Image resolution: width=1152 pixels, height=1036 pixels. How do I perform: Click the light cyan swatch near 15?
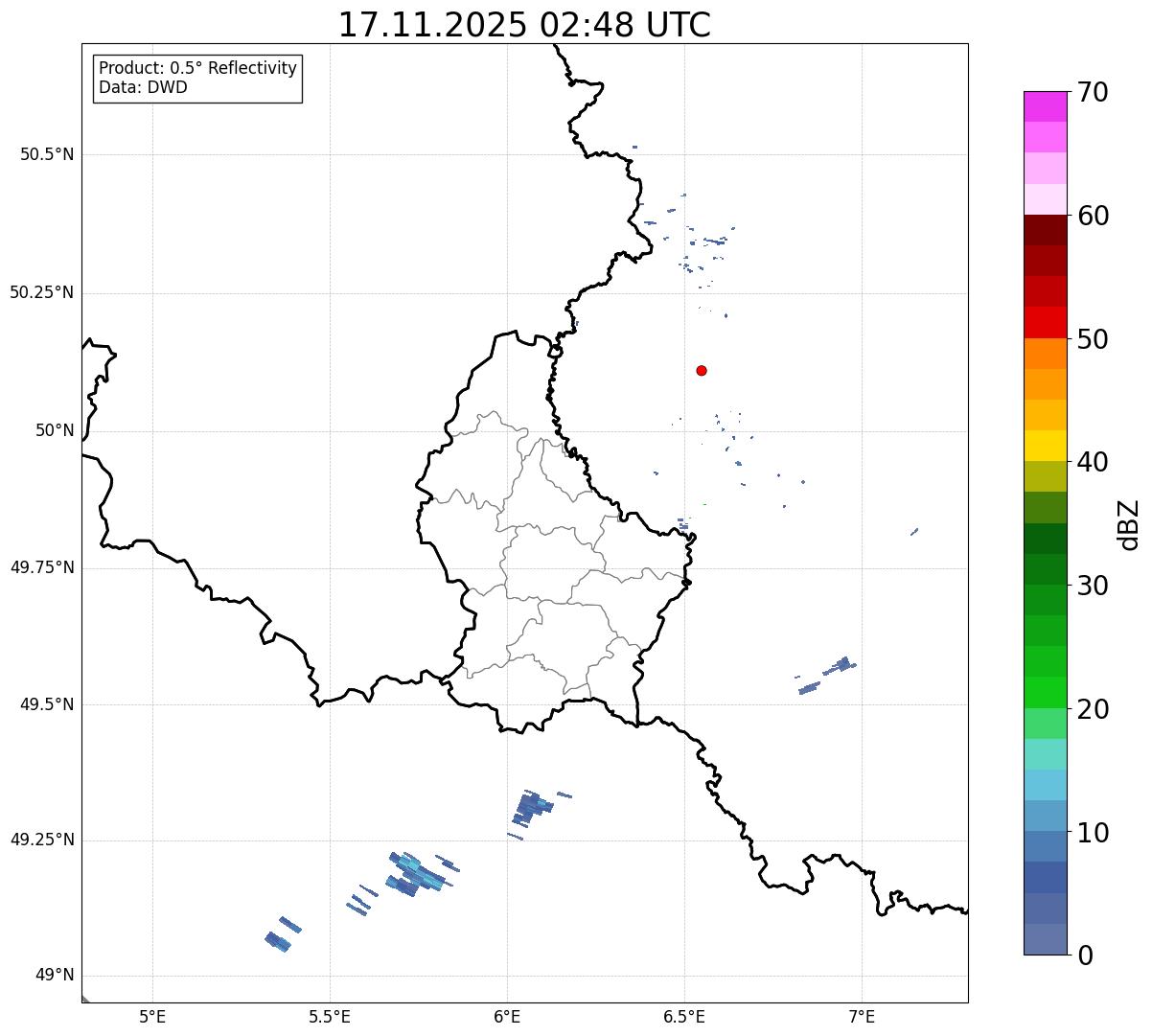[x=1045, y=754]
